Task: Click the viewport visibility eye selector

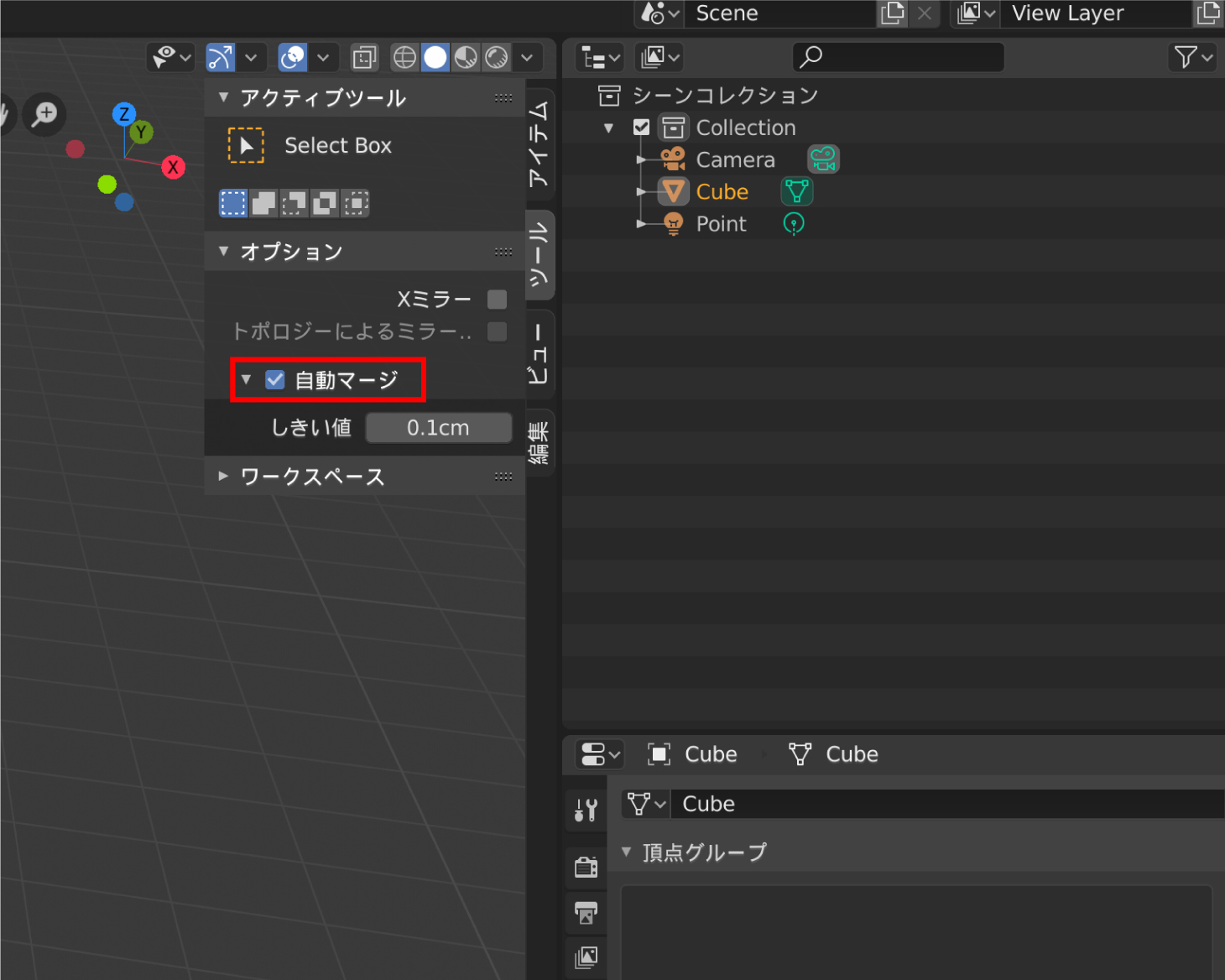Action: point(171,57)
